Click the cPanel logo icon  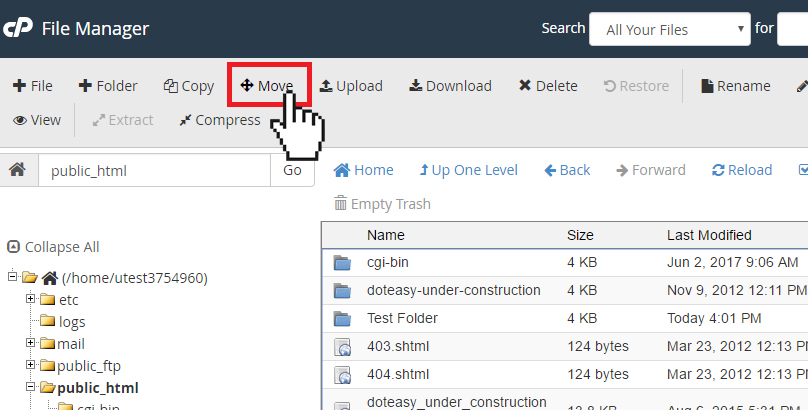[18, 27]
